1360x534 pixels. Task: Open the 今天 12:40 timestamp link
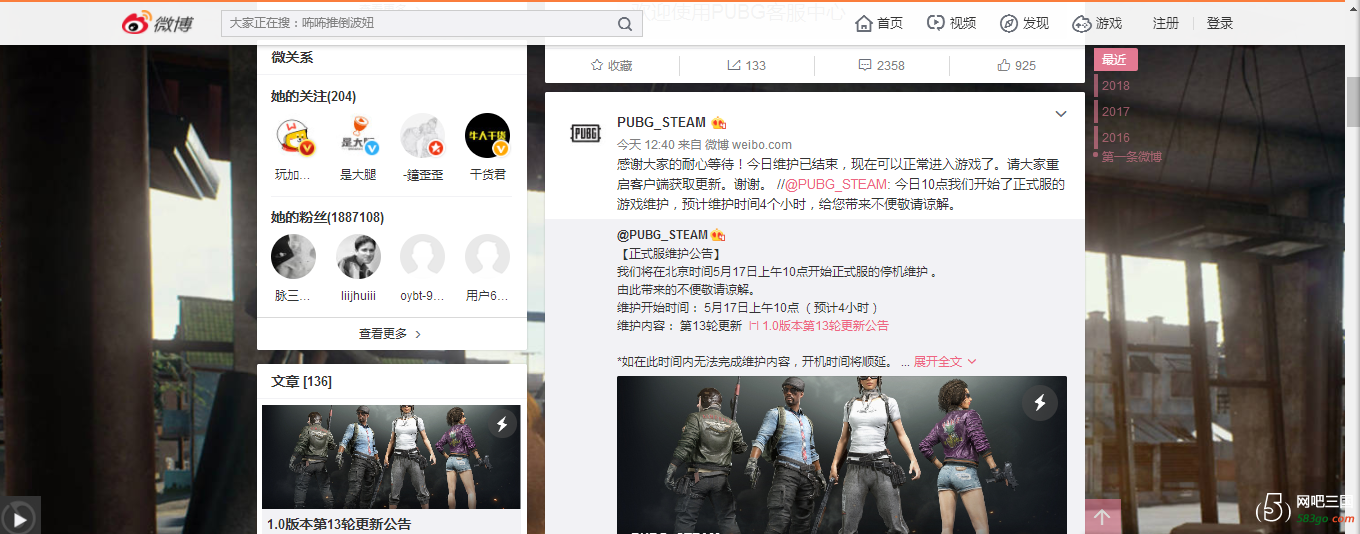[x=645, y=144]
